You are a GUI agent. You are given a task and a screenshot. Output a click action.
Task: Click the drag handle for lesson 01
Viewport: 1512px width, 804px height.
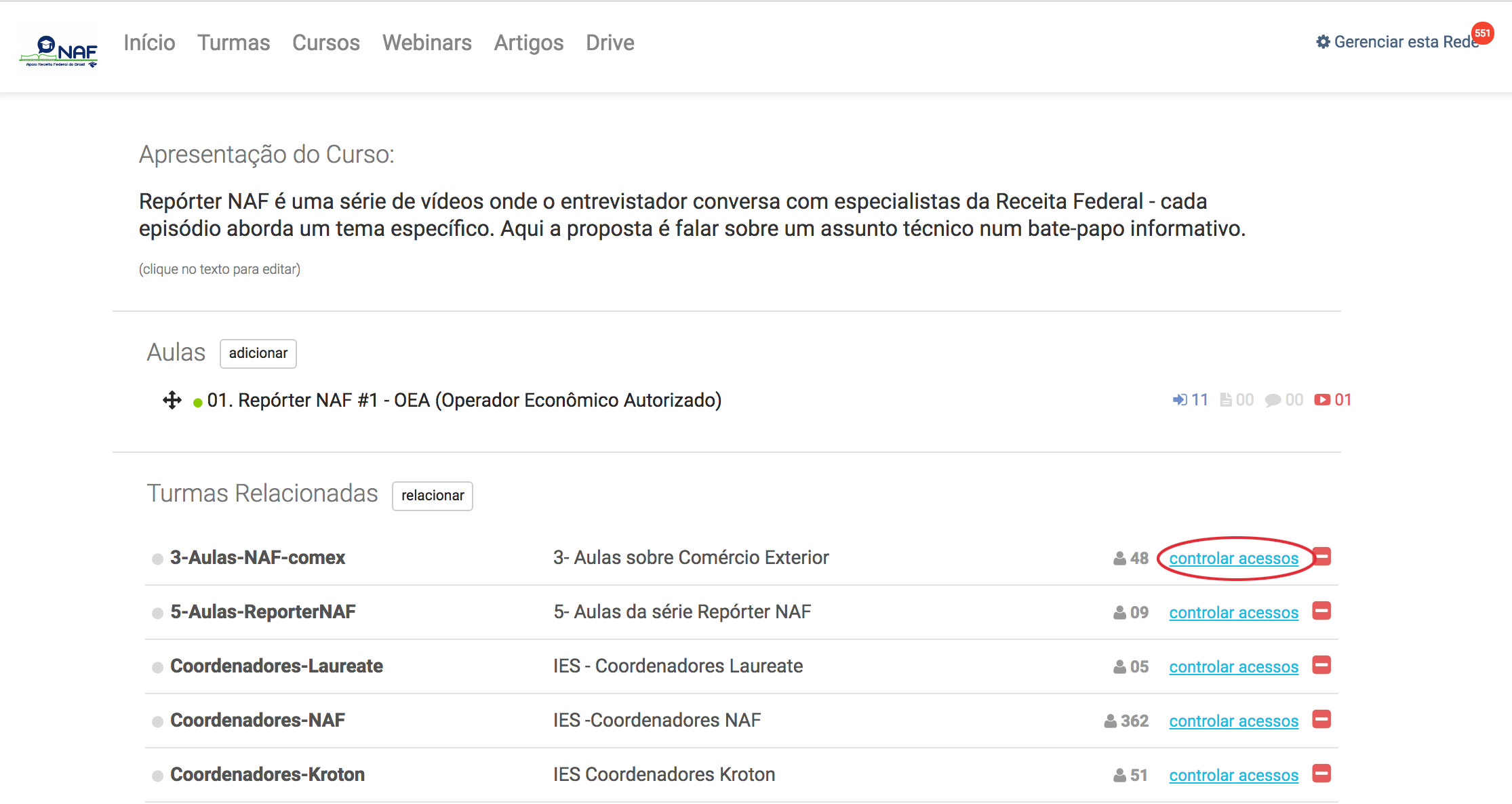pos(172,400)
